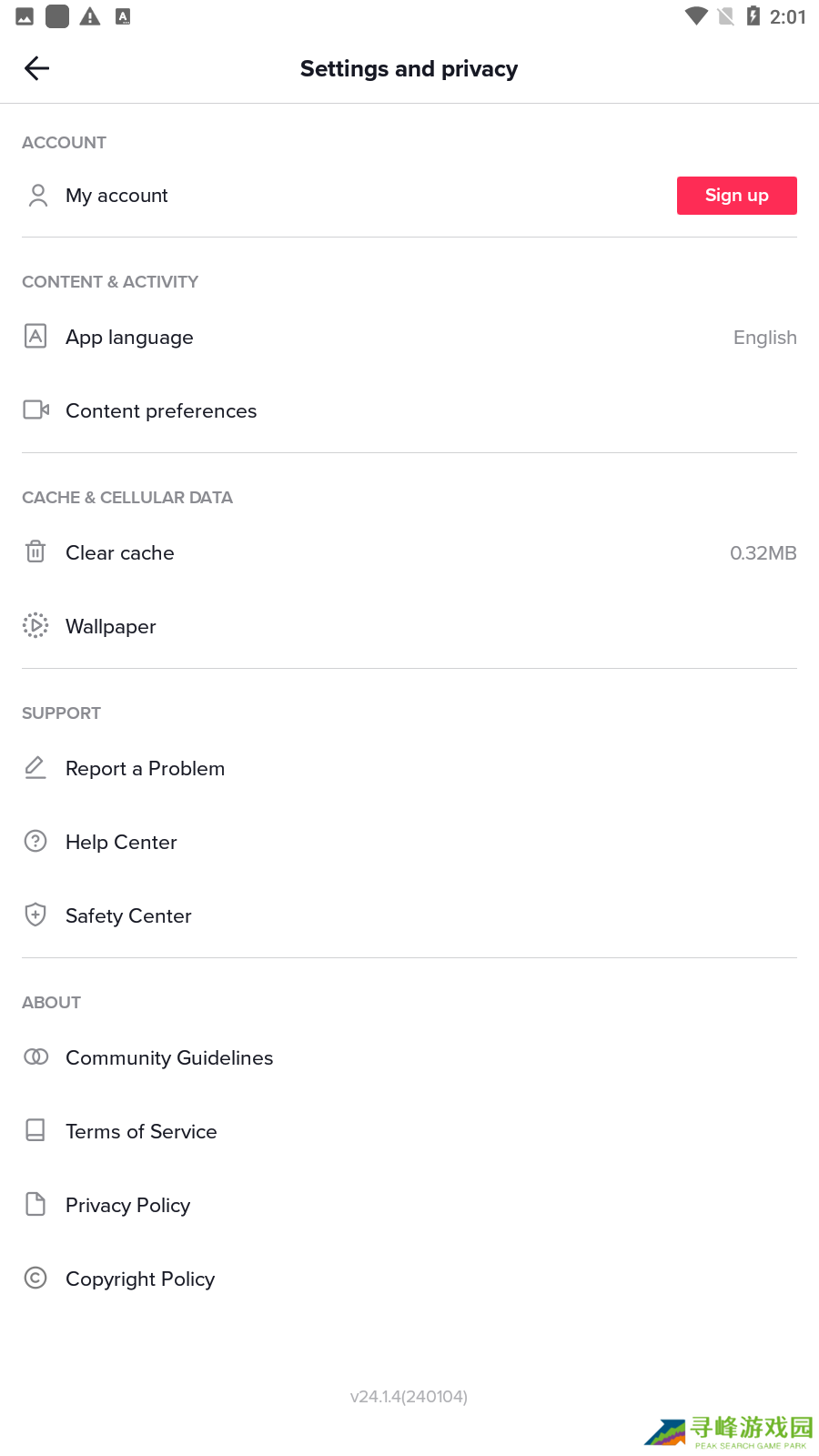Viewport: 819px width, 1456px height.
Task: Open the Terms of Service page
Action: (x=141, y=1131)
